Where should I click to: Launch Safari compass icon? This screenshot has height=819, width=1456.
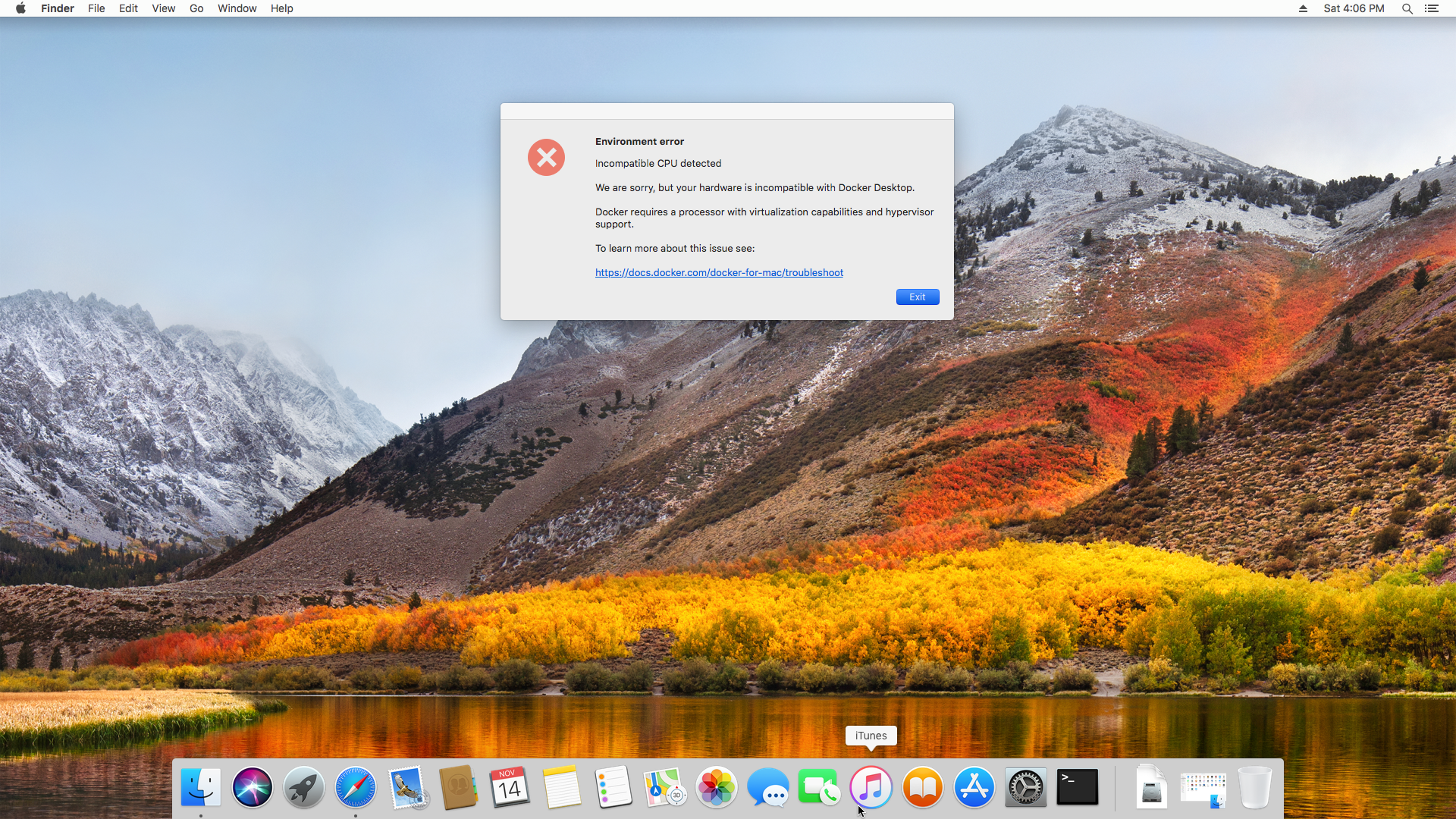356,787
